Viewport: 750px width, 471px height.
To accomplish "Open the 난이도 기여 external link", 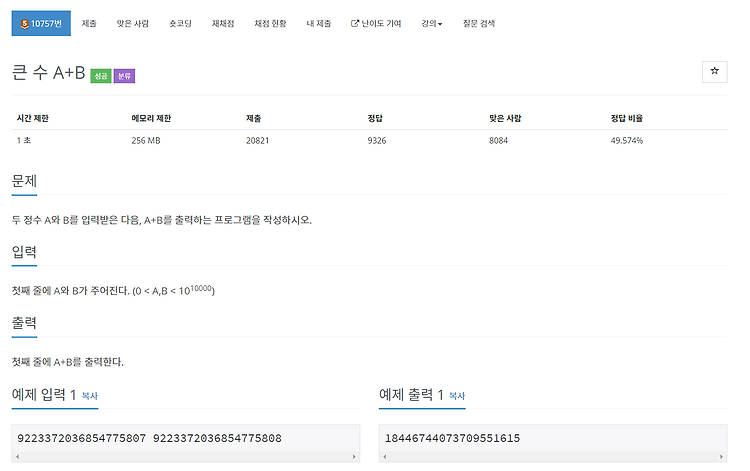I will pyautogui.click(x=376, y=23).
